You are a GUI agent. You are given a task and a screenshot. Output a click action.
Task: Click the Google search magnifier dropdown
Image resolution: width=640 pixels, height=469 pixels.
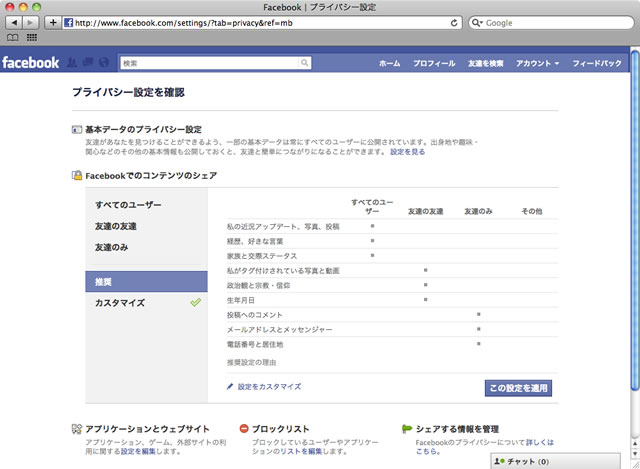click(x=477, y=23)
